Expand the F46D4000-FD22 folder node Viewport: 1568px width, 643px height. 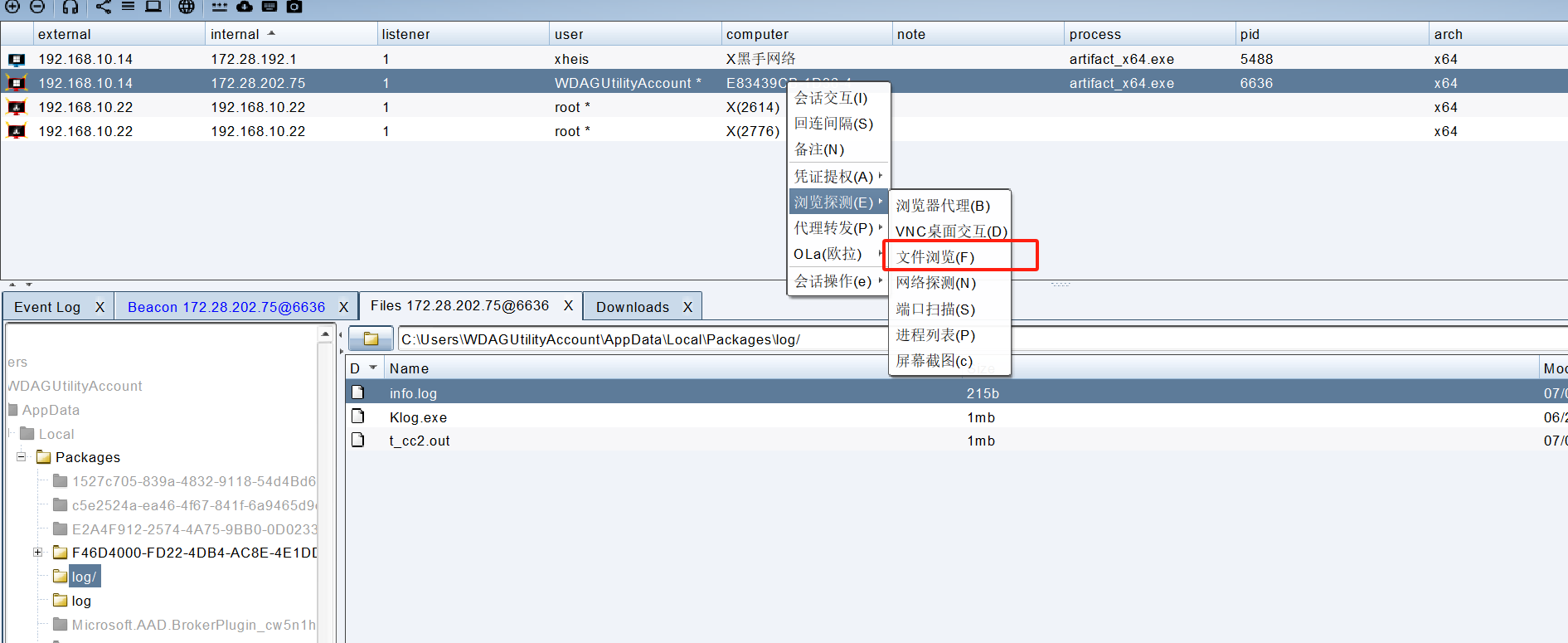(37, 552)
